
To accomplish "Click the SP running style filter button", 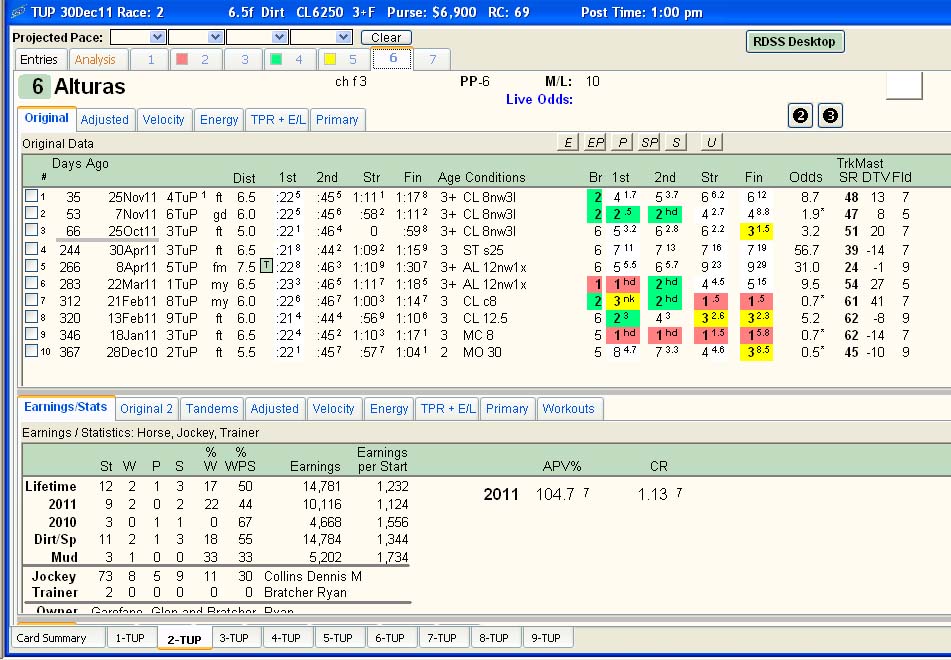I will [x=649, y=143].
